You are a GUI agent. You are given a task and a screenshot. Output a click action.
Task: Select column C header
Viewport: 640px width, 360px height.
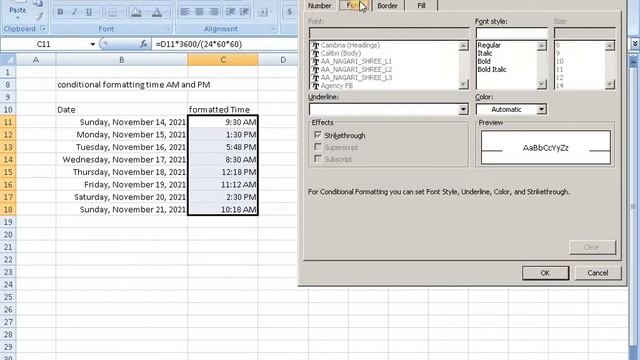coord(223,60)
